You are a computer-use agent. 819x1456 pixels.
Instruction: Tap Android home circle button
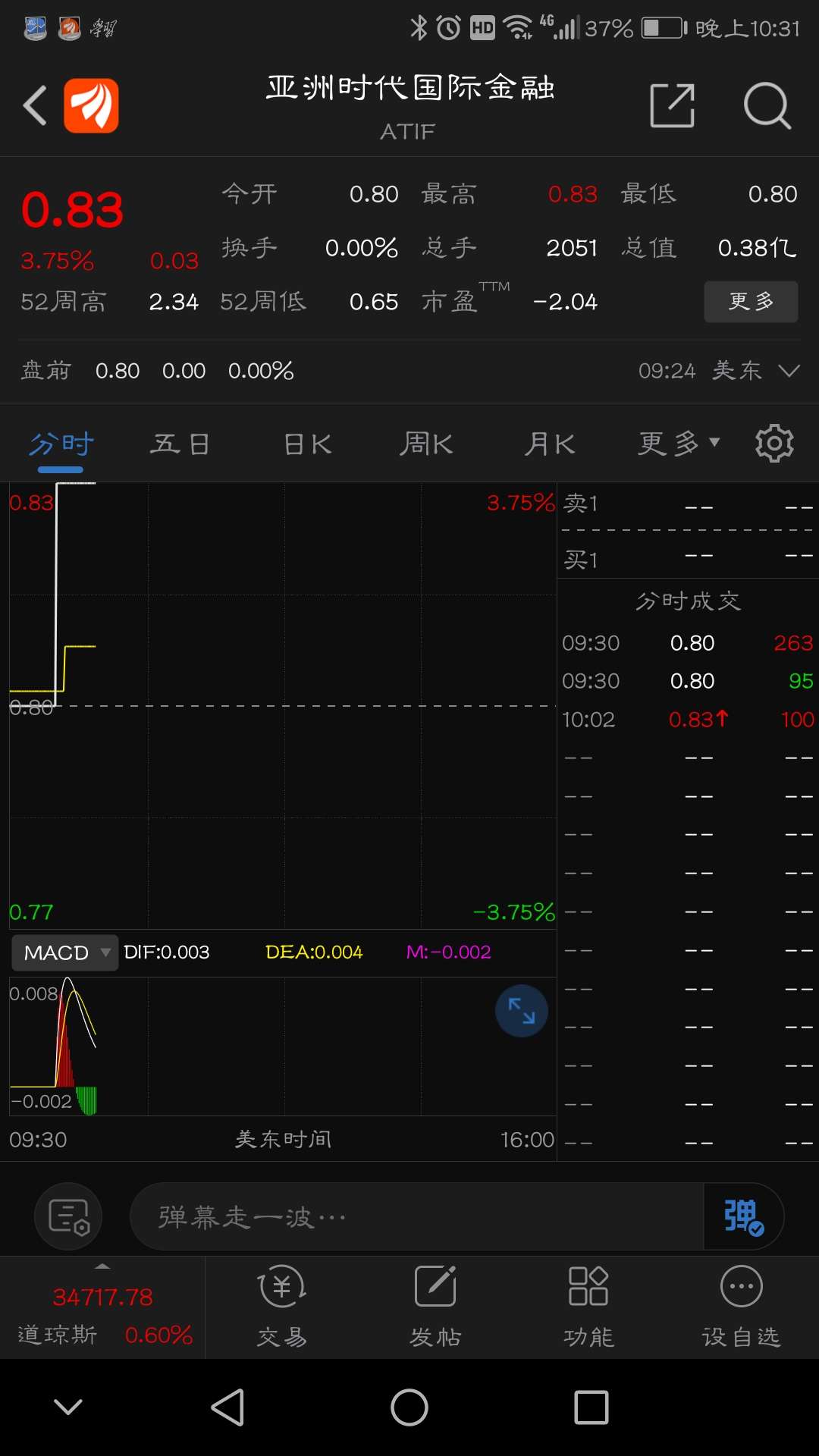[x=409, y=1407]
